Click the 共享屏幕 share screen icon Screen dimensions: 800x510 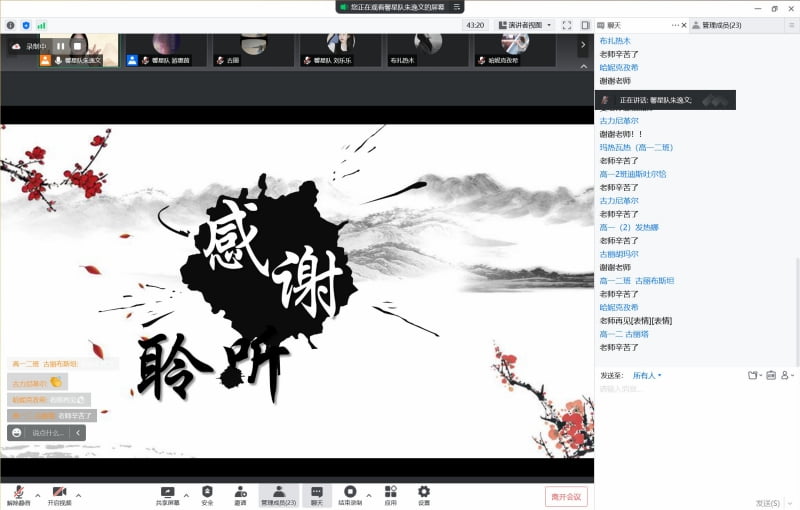tap(167, 491)
